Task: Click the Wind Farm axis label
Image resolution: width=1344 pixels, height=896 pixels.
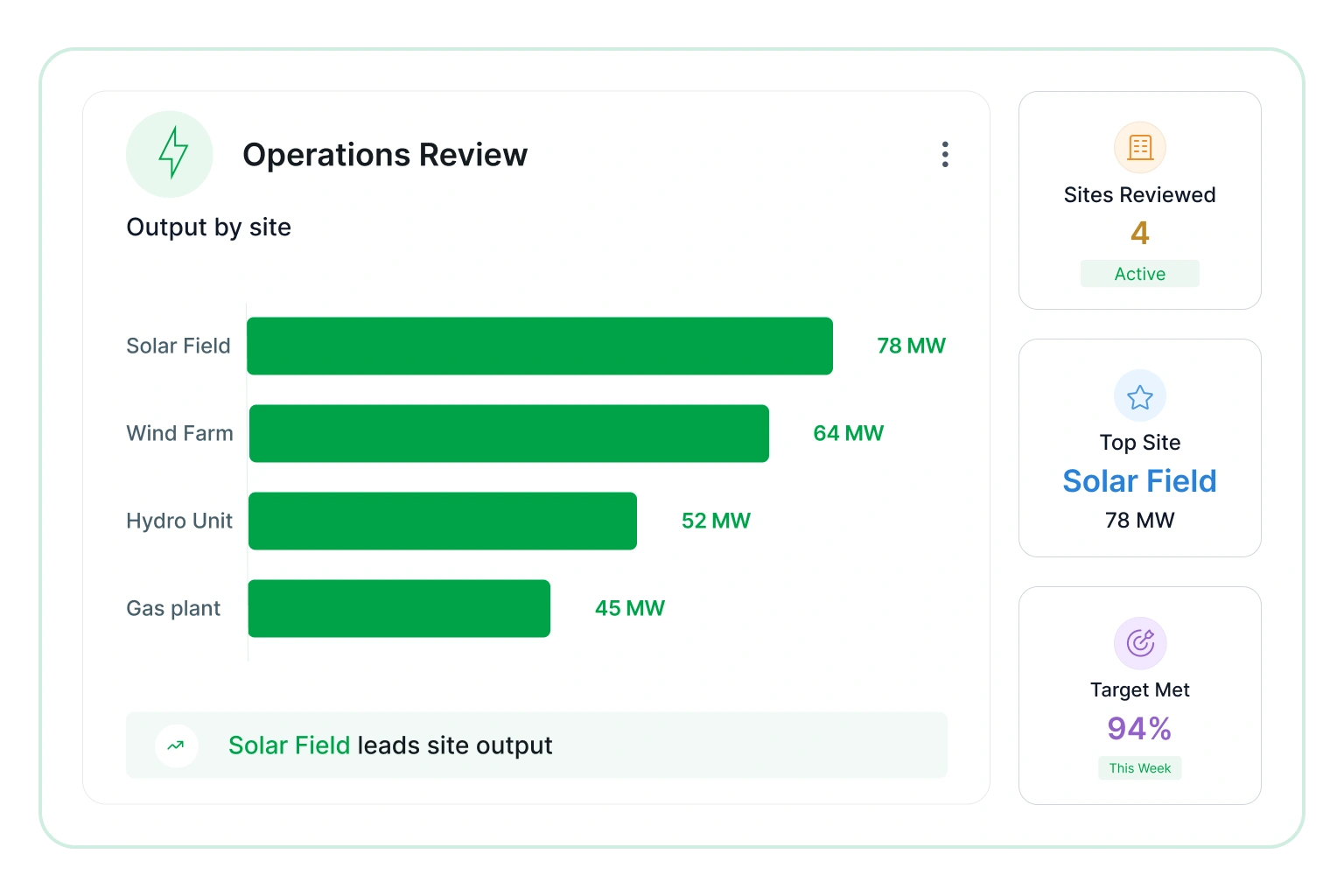Action: 179,433
